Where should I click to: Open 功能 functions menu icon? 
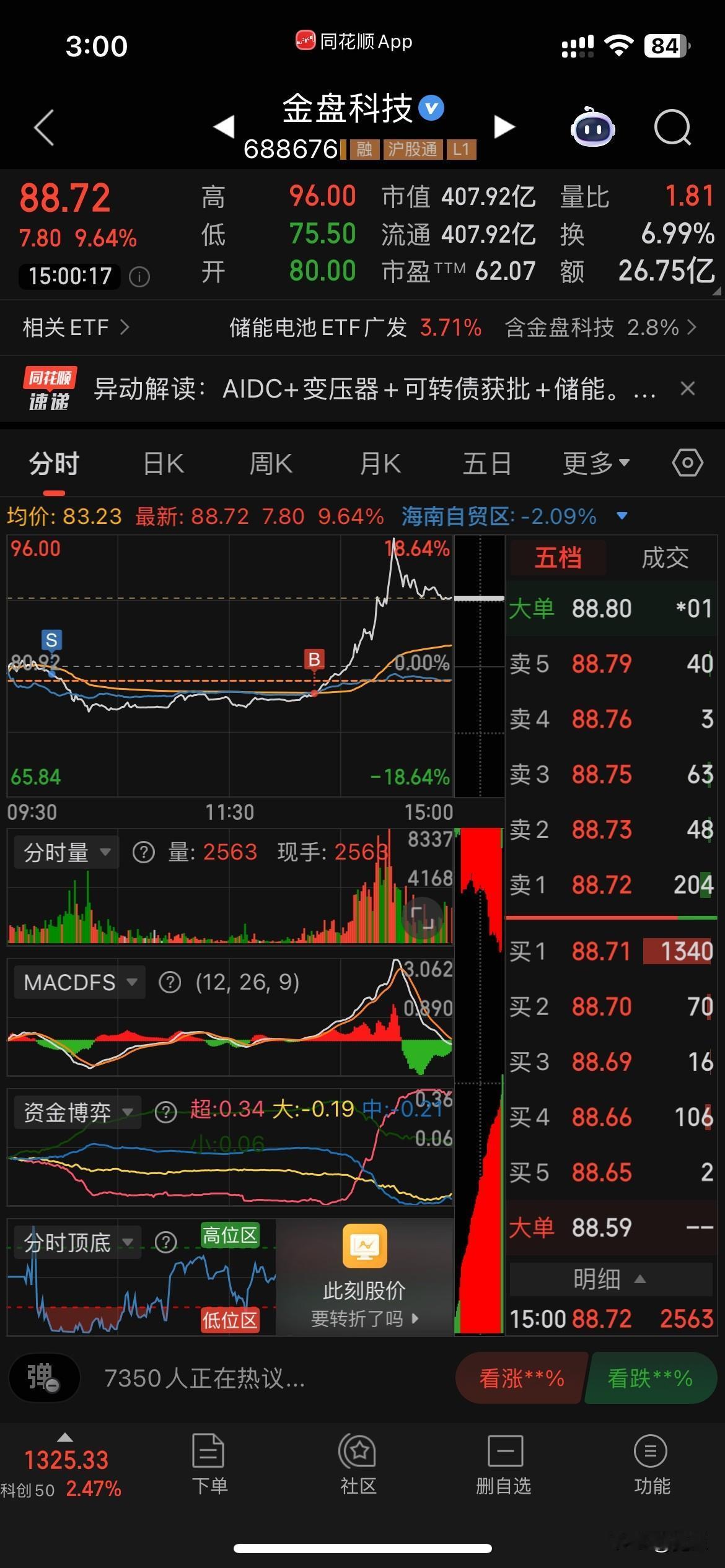[651, 1464]
